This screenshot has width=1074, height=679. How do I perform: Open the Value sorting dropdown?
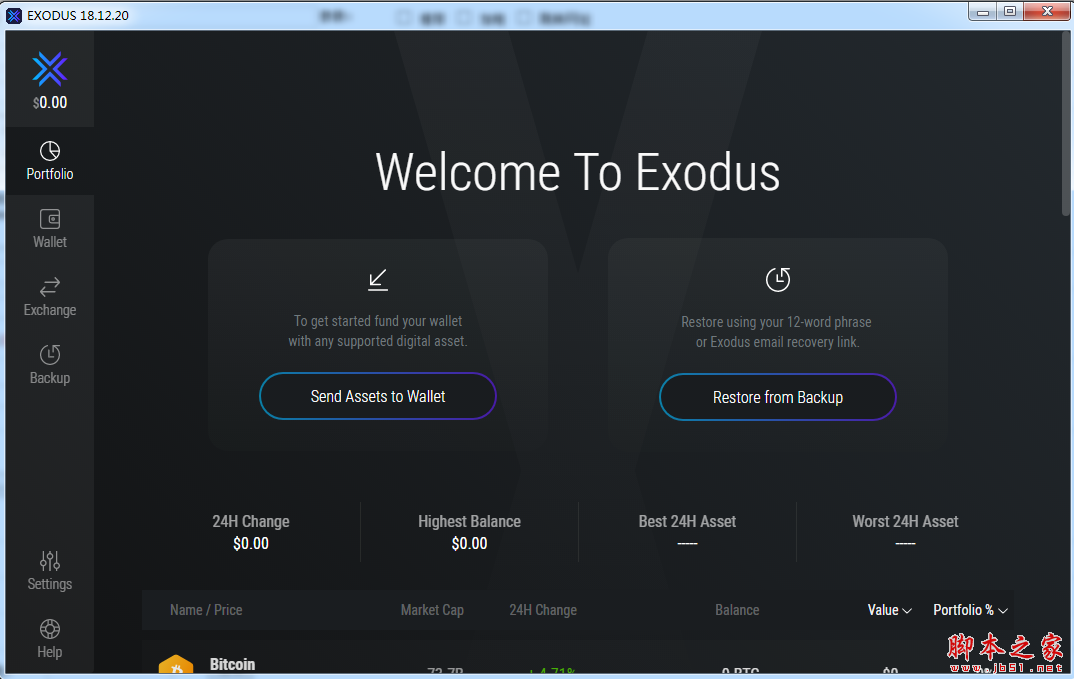(888, 610)
